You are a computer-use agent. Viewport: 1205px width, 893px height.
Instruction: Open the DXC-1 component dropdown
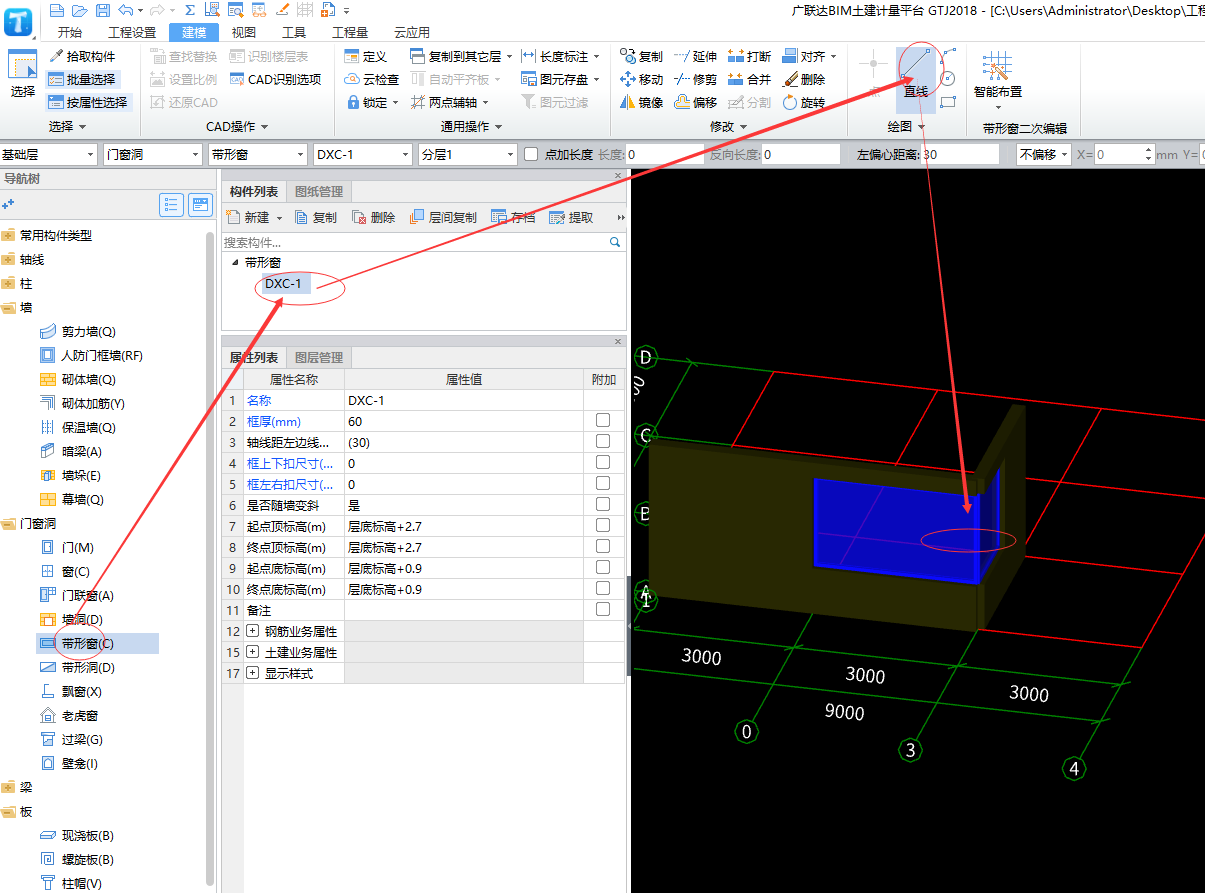click(362, 154)
